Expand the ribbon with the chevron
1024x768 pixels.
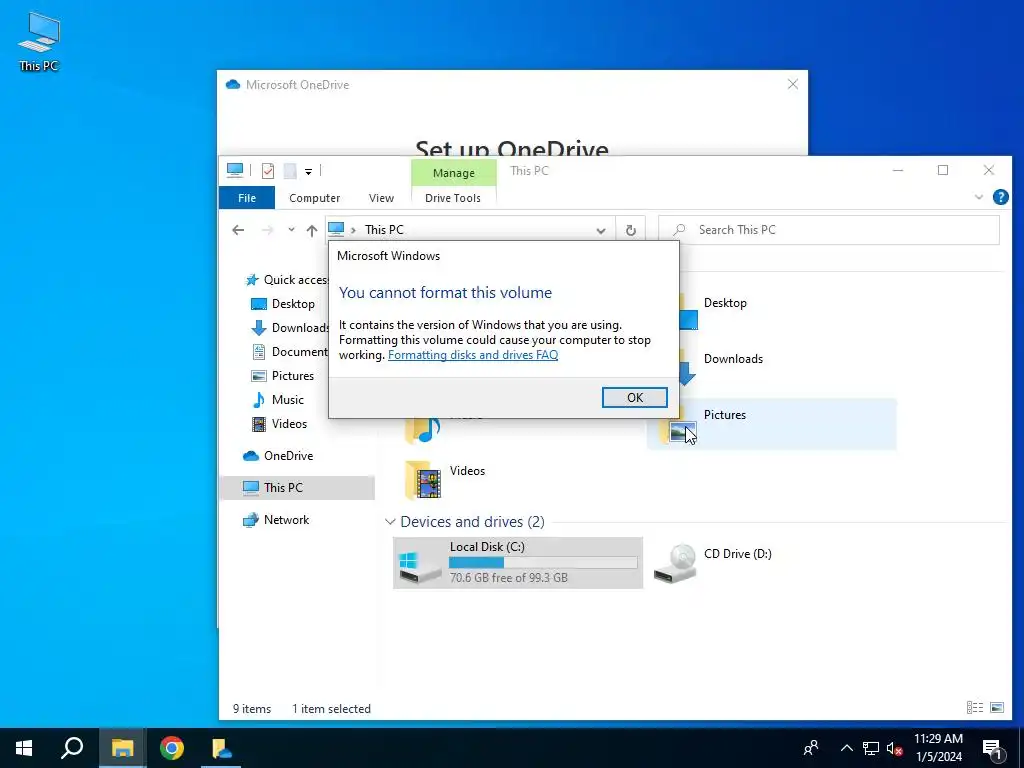pos(978,197)
